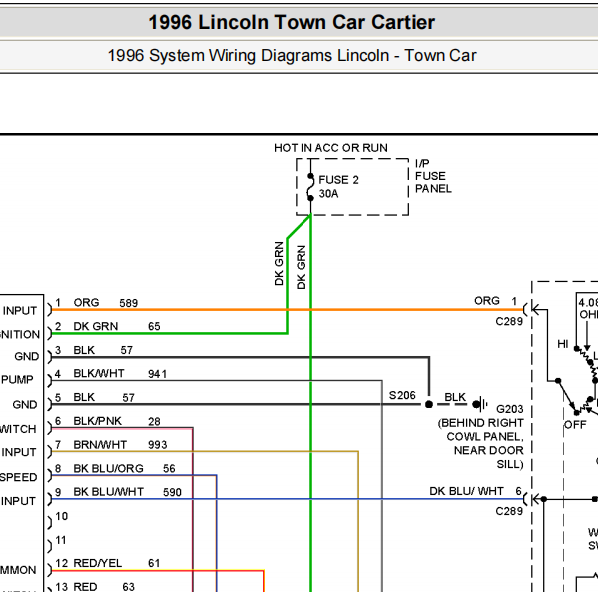Click circuit number '63' on the RED wire
Screen dimensions: 598x592
point(128,587)
